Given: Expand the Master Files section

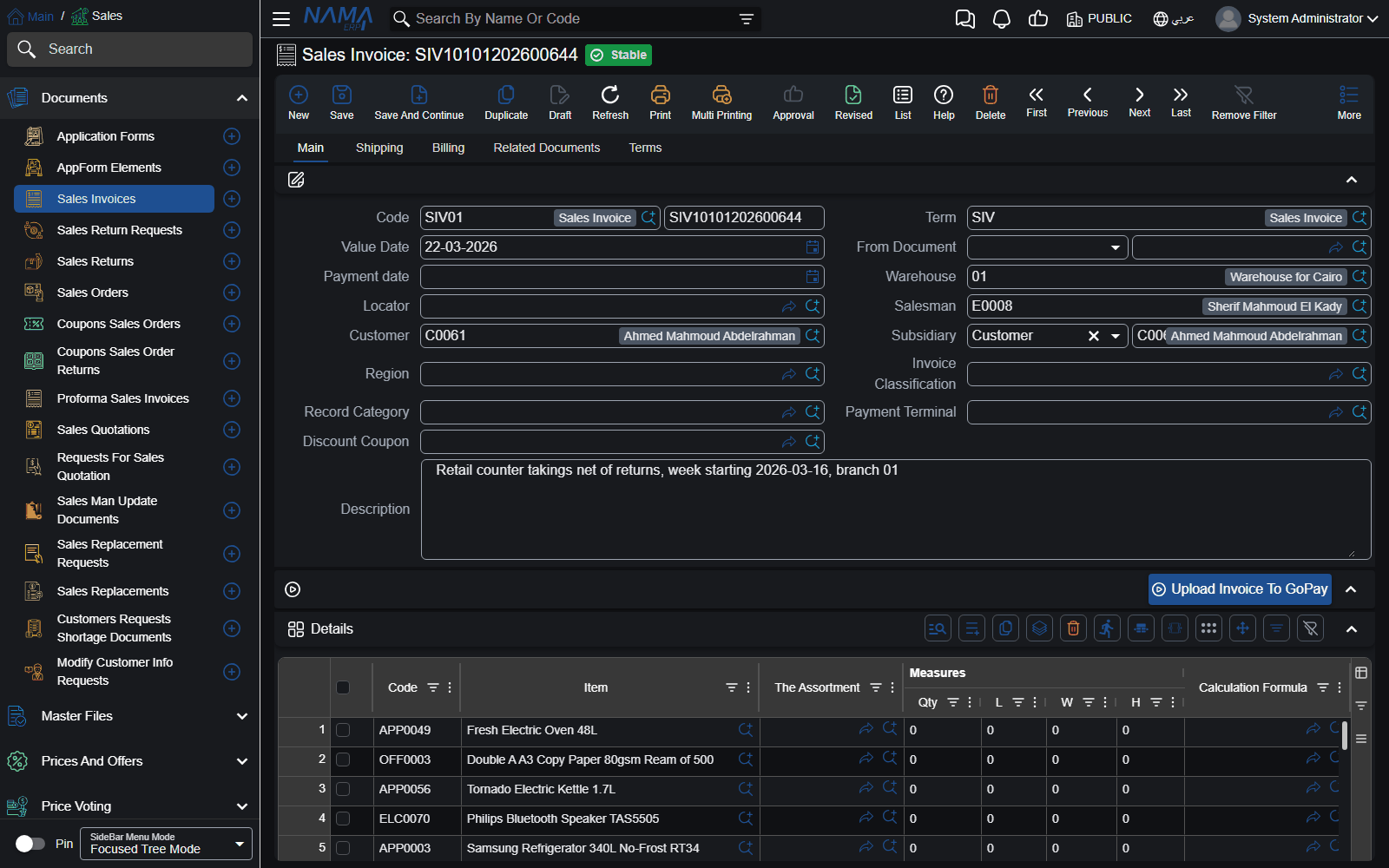Looking at the screenshot, I should (128, 716).
